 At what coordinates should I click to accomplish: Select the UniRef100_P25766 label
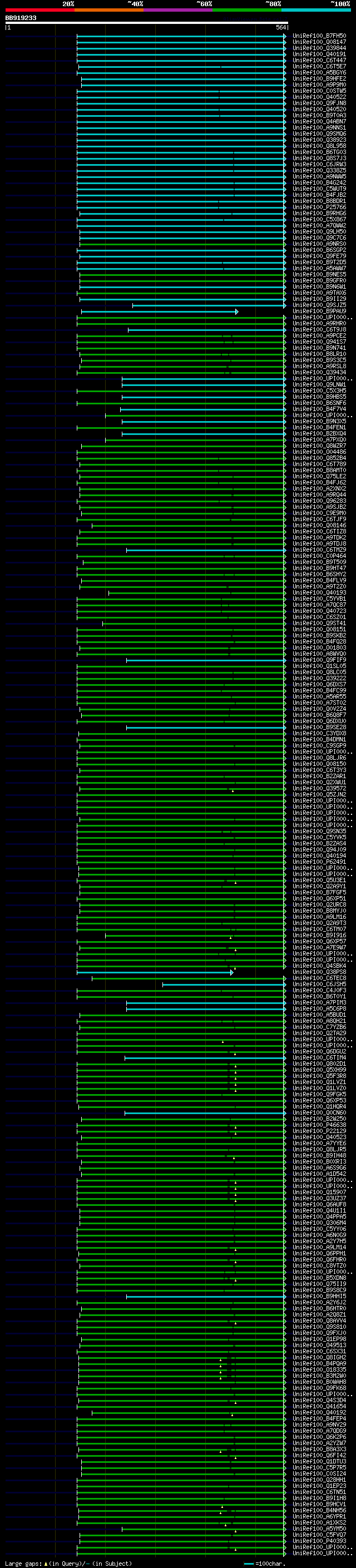pyautogui.click(x=319, y=207)
